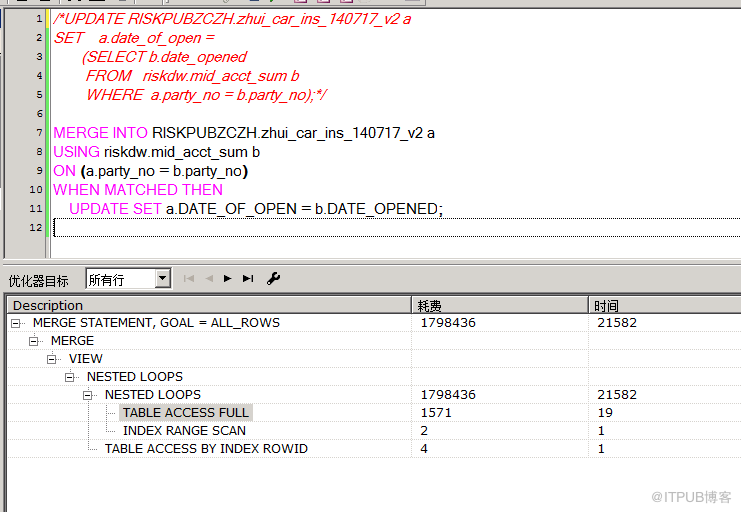The width and height of the screenshot is (741, 512).
Task: Collapse the outer NESTED LOOPS node
Action: click(x=69, y=377)
